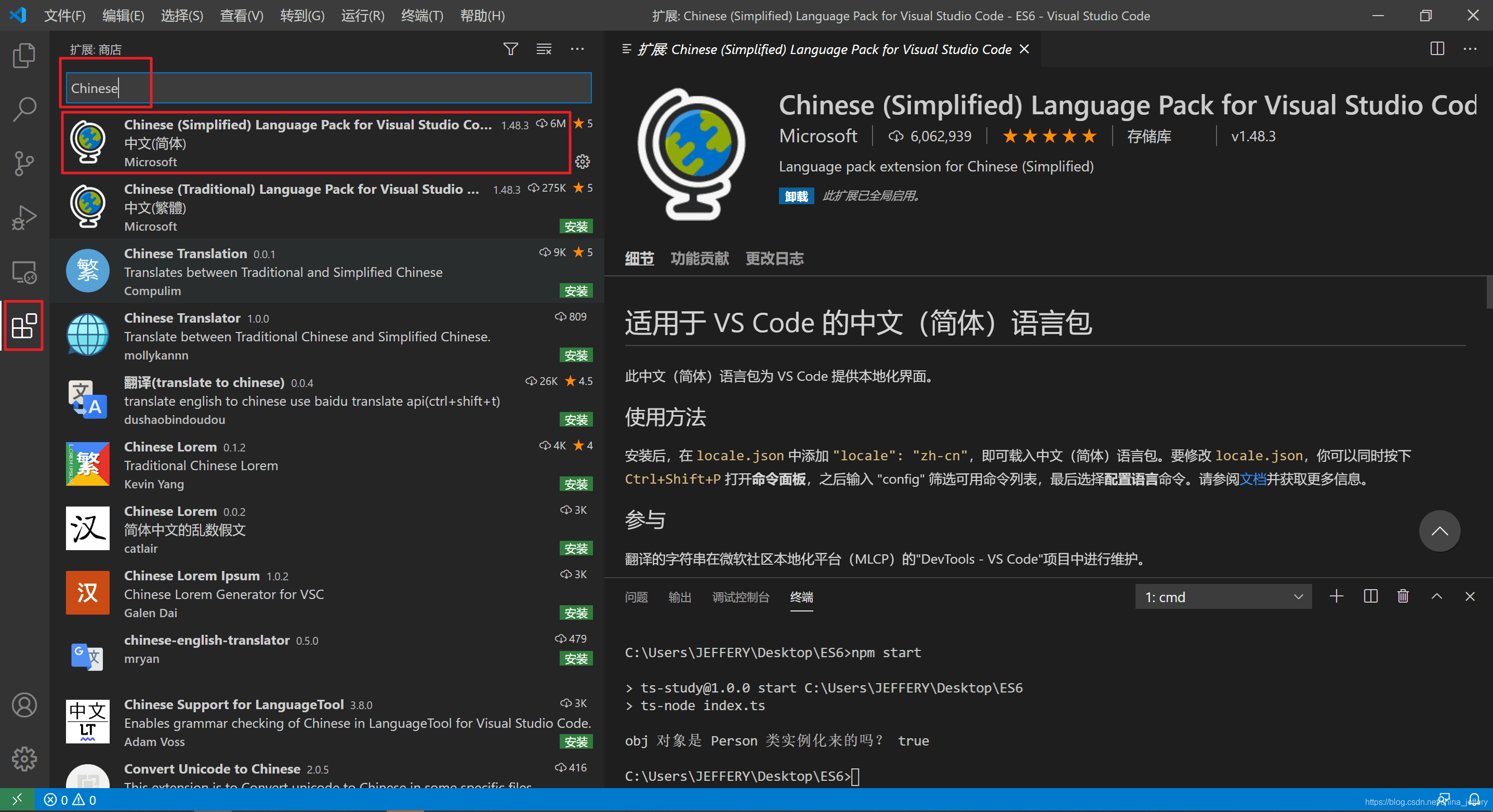This screenshot has height=812, width=1493.
Task: Open the 运行(R) menu
Action: tap(362, 16)
